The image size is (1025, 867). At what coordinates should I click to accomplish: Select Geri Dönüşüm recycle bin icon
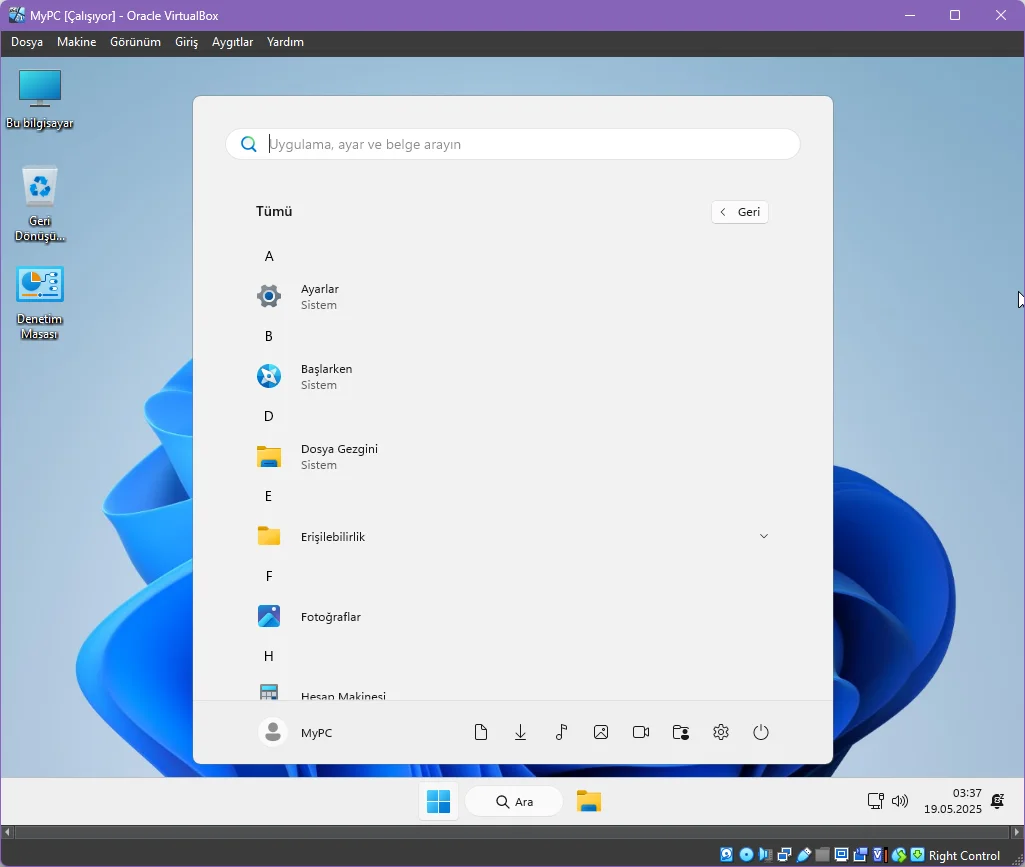(x=39, y=204)
